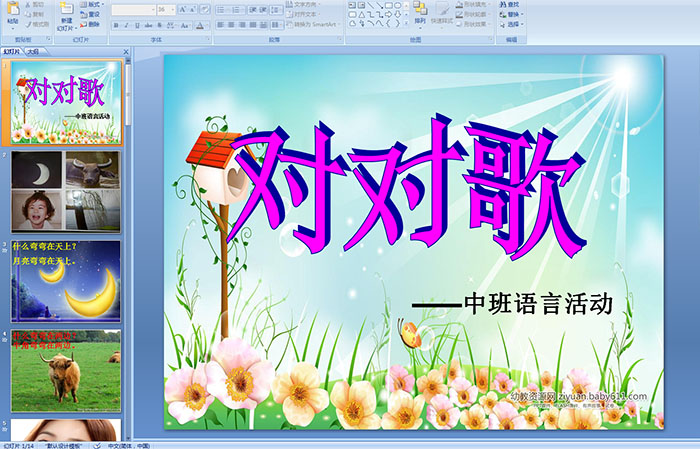The width and height of the screenshot is (700, 449).
Task: Select the rectangle shape in shapes gallery
Action: pos(388,5)
